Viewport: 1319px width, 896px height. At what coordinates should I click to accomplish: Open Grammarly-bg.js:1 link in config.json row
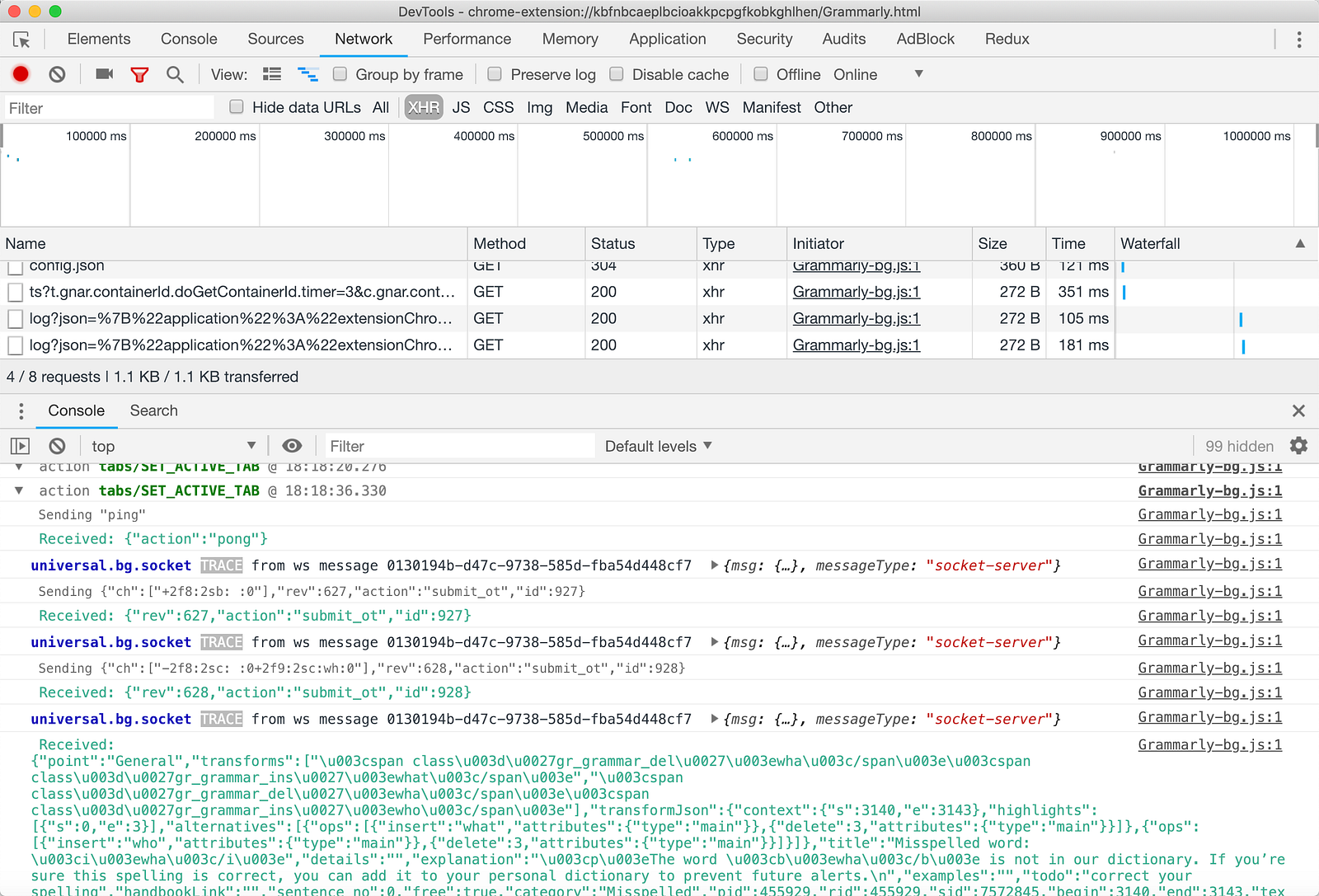coord(856,266)
